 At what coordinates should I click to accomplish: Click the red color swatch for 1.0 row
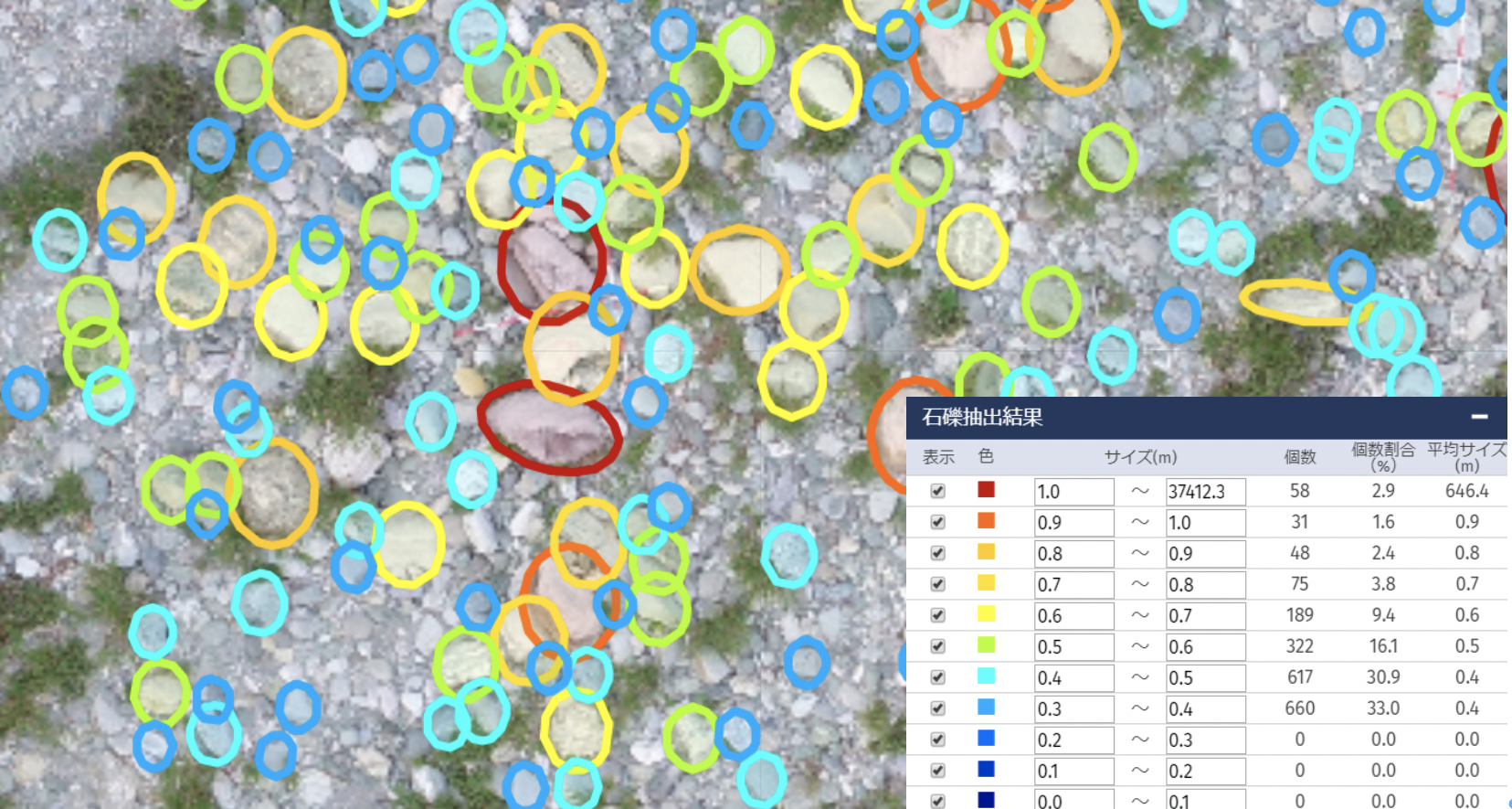coord(986,490)
